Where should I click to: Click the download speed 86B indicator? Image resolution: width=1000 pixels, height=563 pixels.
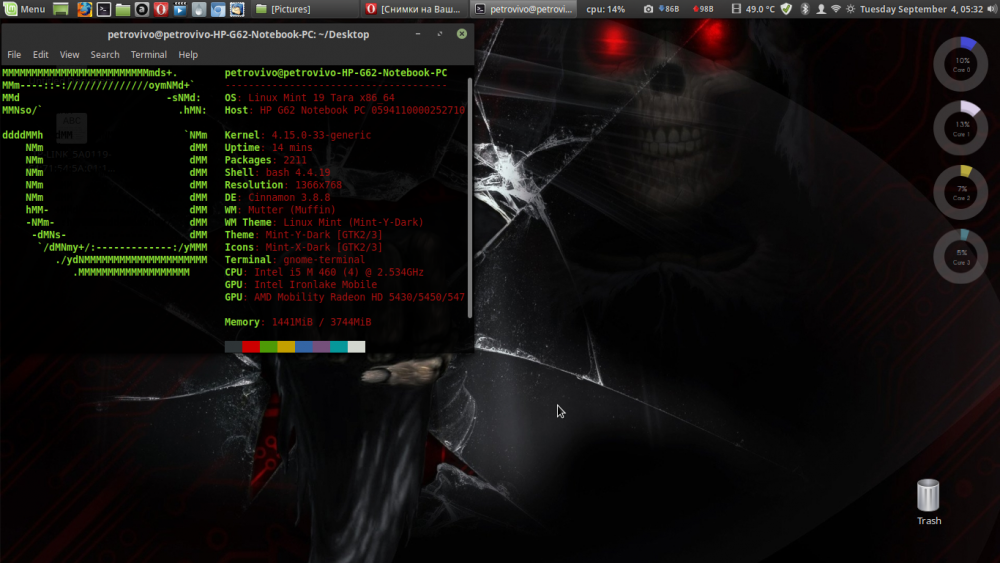coord(668,9)
